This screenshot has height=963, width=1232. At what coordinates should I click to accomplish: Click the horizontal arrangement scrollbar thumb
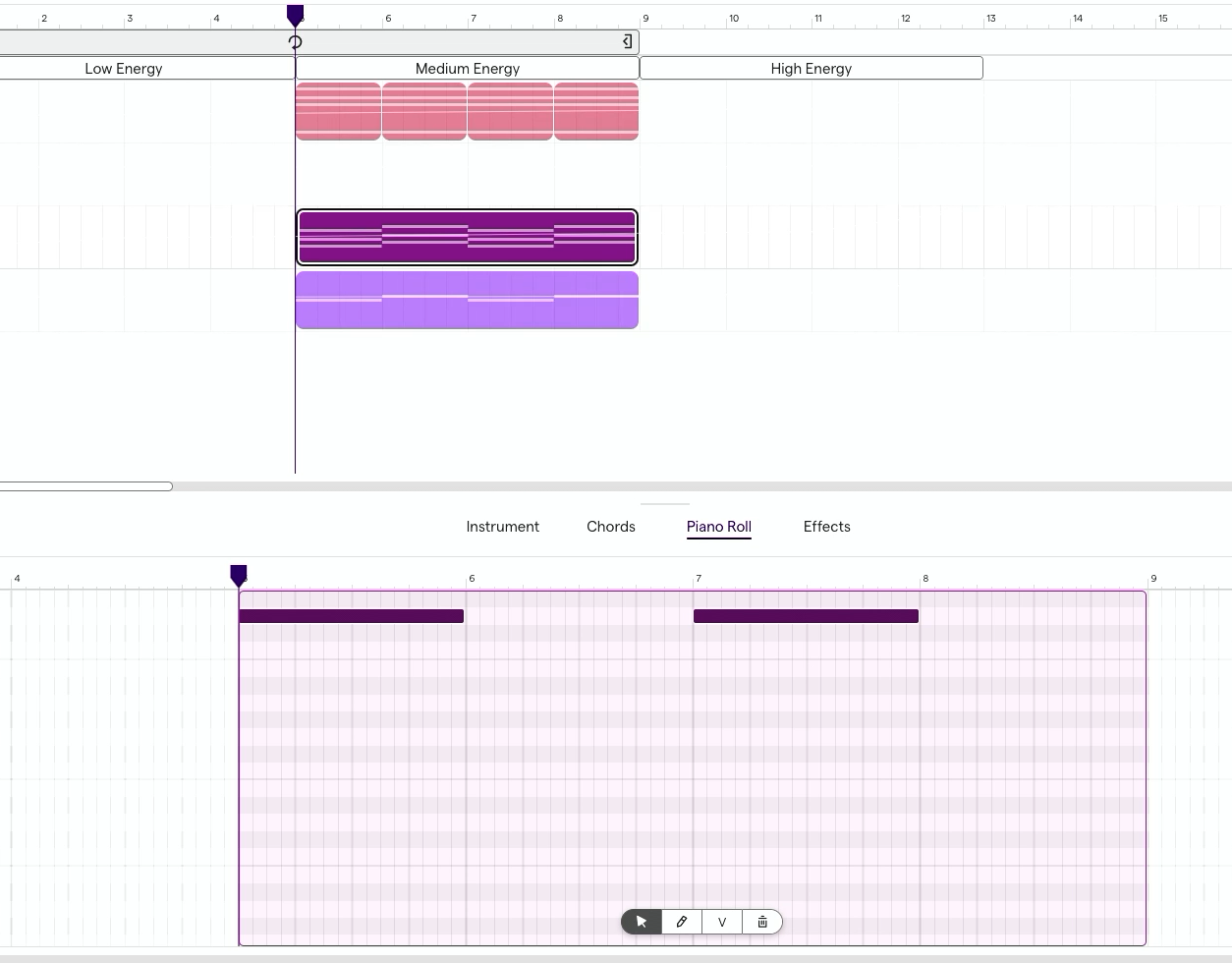click(x=86, y=486)
